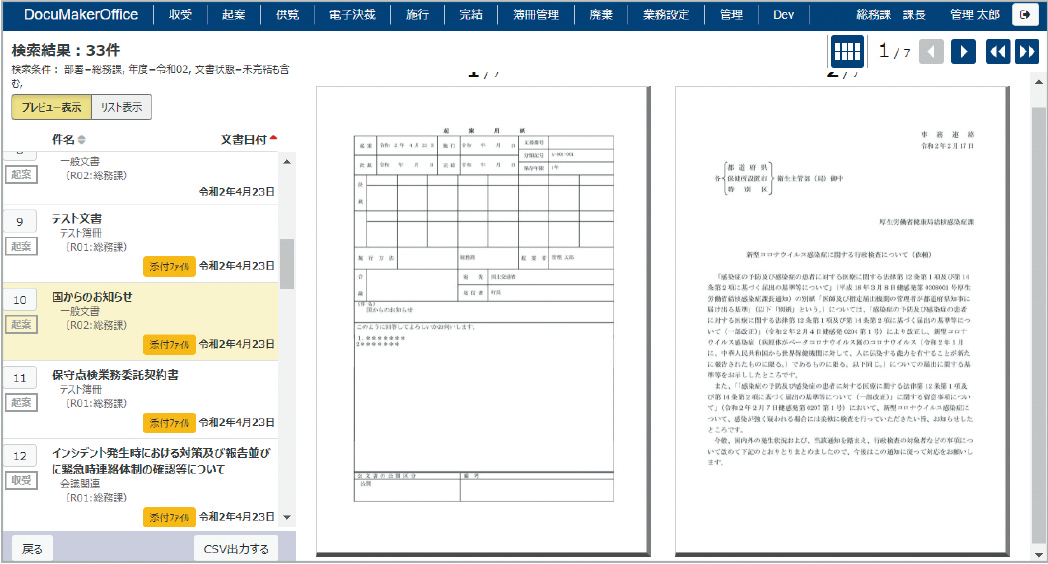Click preview pane scrollbar up arrow

click(1039, 82)
